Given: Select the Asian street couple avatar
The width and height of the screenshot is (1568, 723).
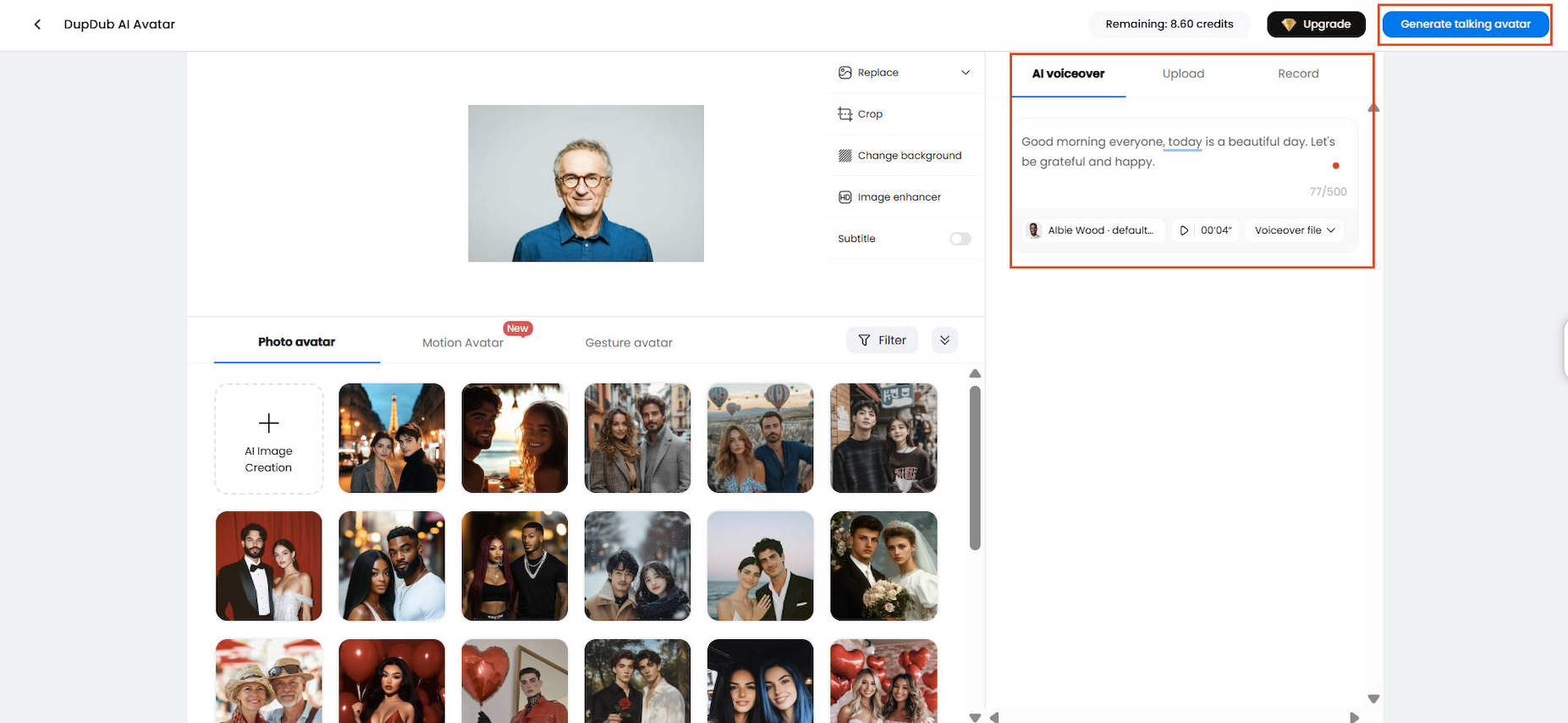Looking at the screenshot, I should point(883,439).
